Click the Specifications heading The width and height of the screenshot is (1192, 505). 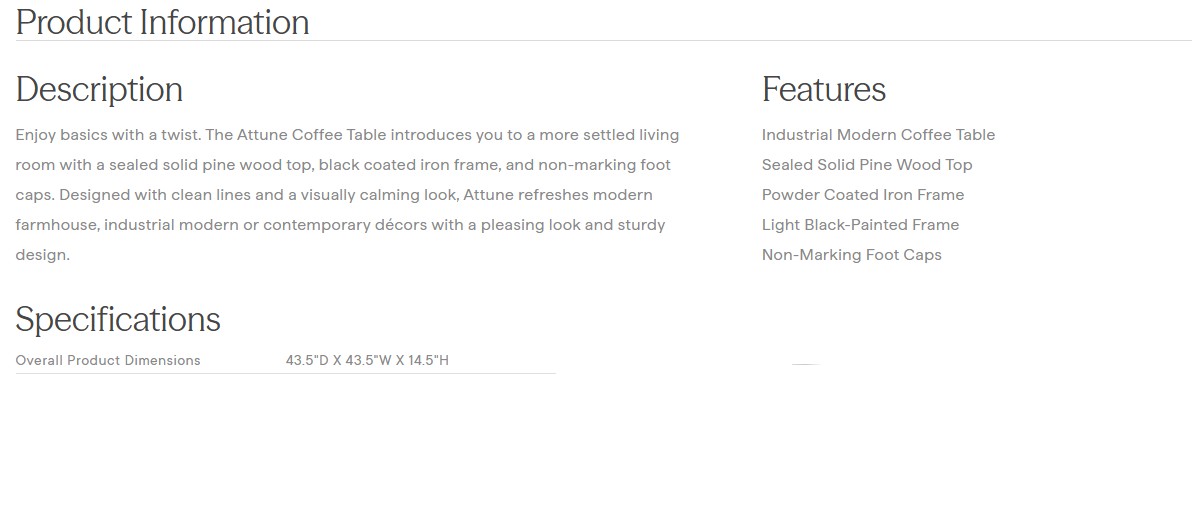point(118,319)
